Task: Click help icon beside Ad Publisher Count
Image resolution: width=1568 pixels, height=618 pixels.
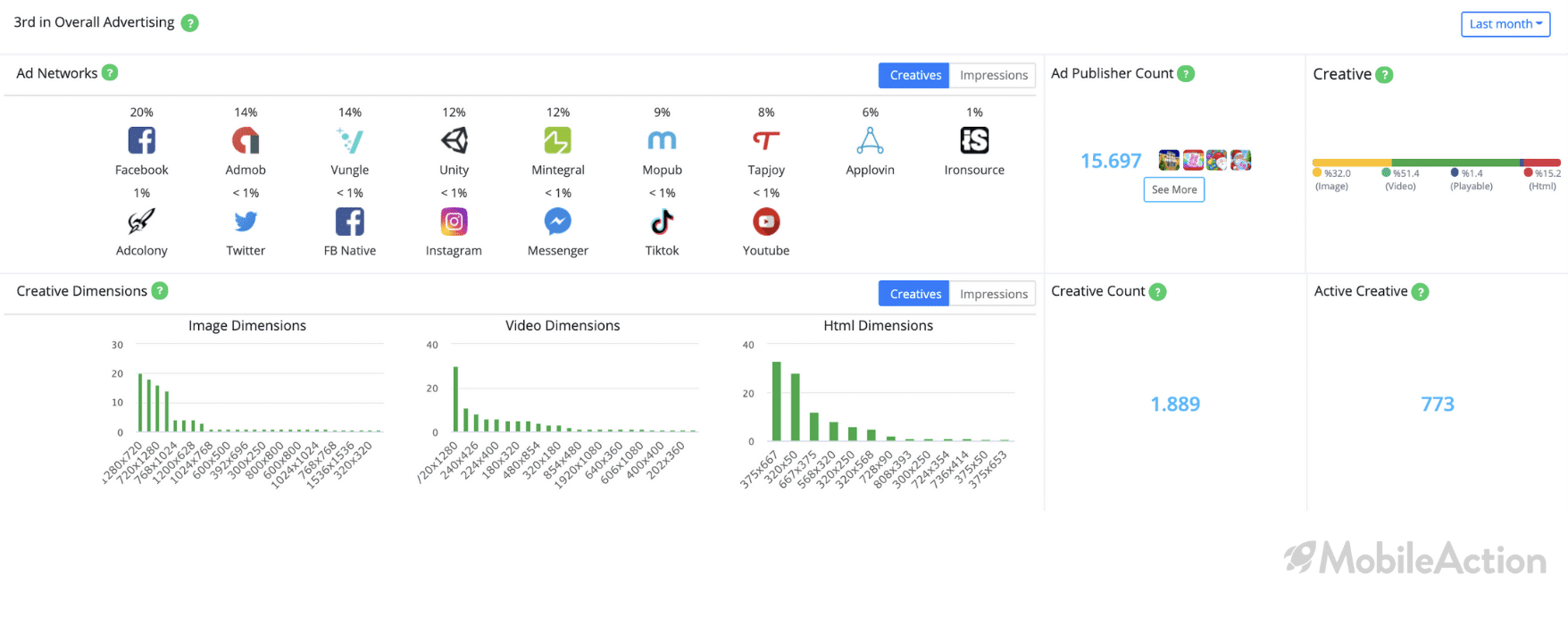Action: pos(1186,73)
